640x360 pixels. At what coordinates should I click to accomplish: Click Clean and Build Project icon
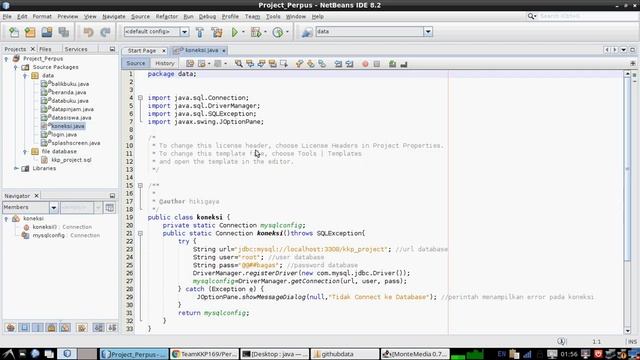coord(217,32)
